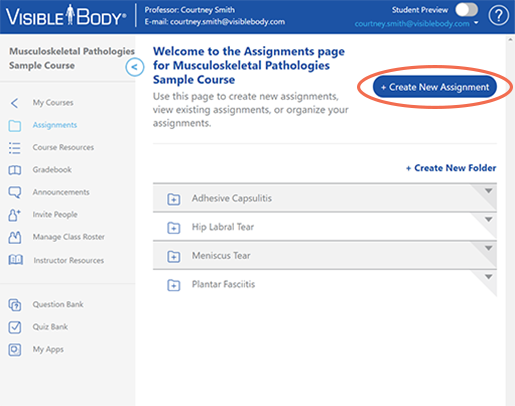The height and width of the screenshot is (406, 515).
Task: Select Instructor Resources in the sidebar
Action: 68,260
